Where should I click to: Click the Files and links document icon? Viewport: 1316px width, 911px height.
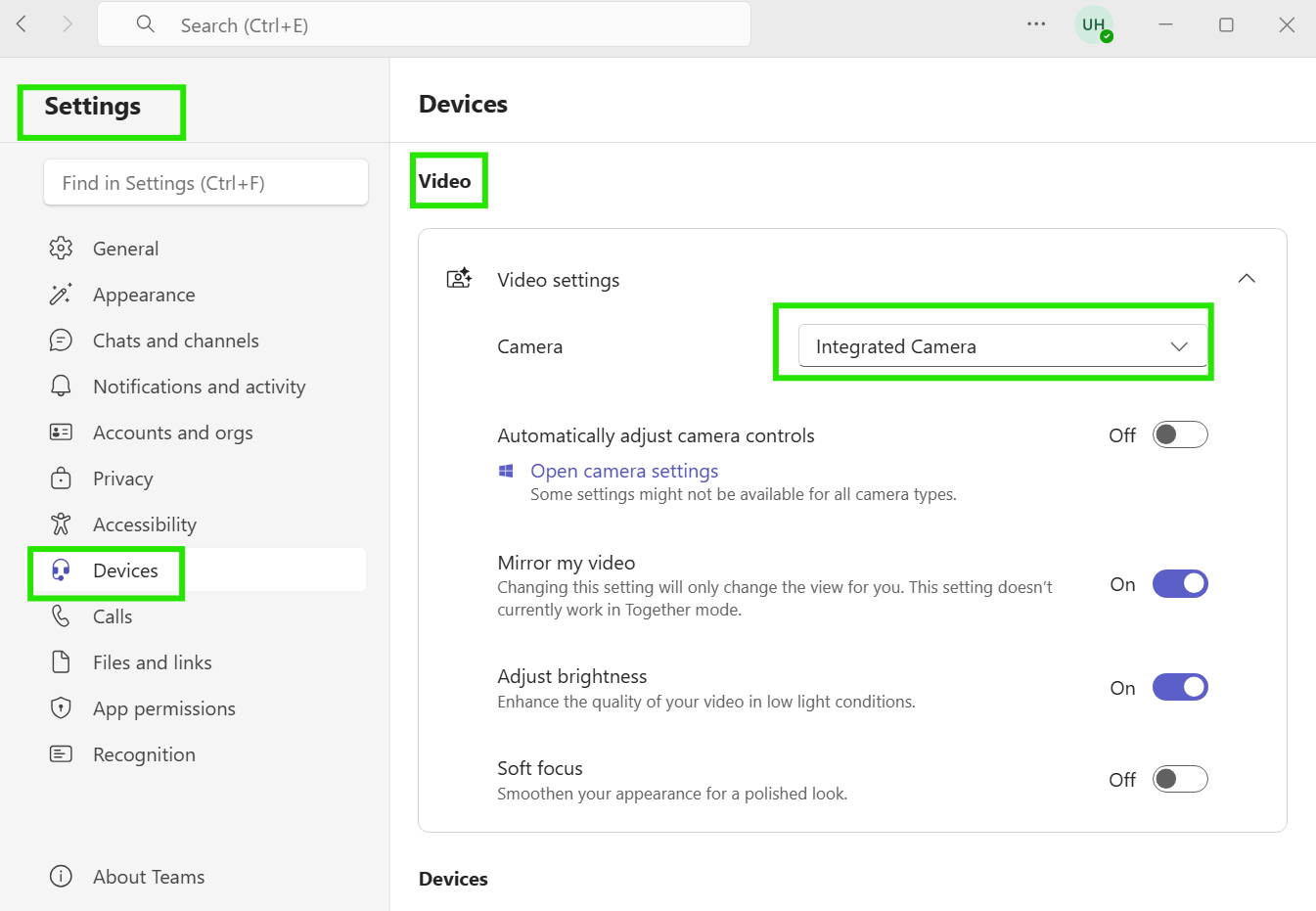point(61,662)
